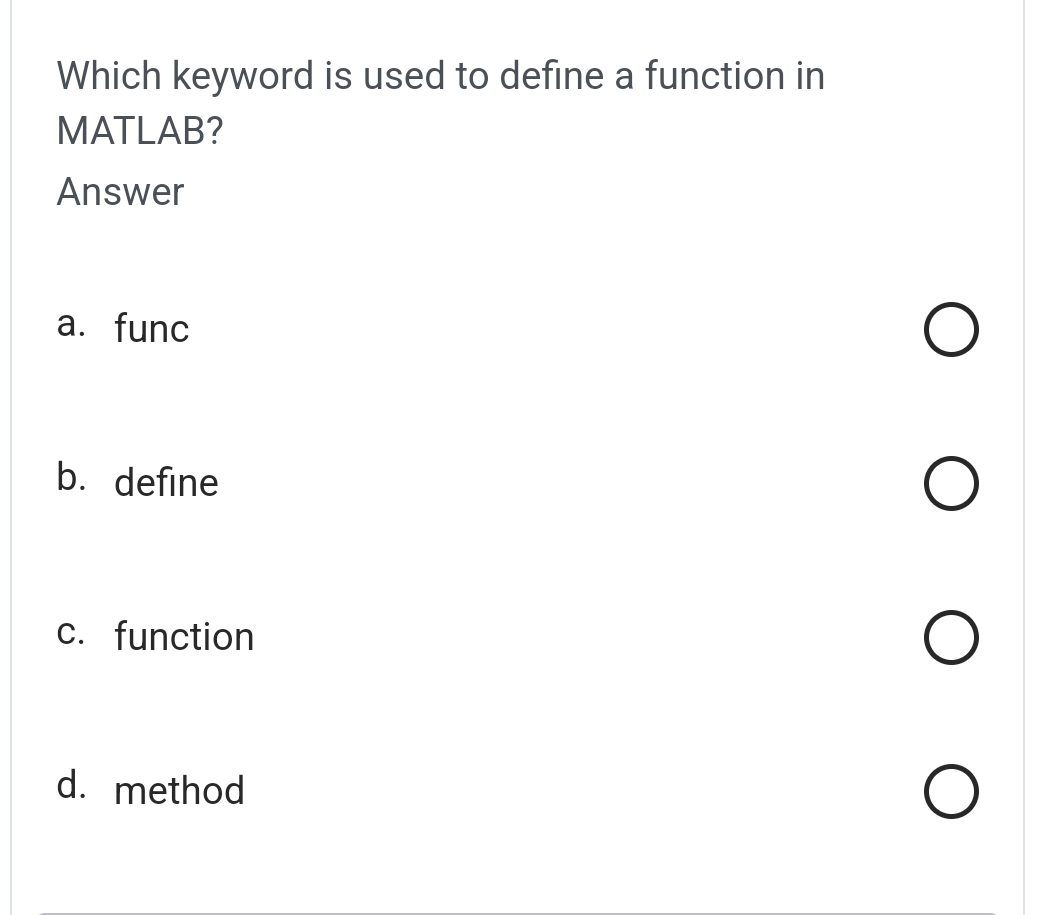This screenshot has height=915, width=1057.
Task: Select the radio button for option c
Action: point(950,637)
